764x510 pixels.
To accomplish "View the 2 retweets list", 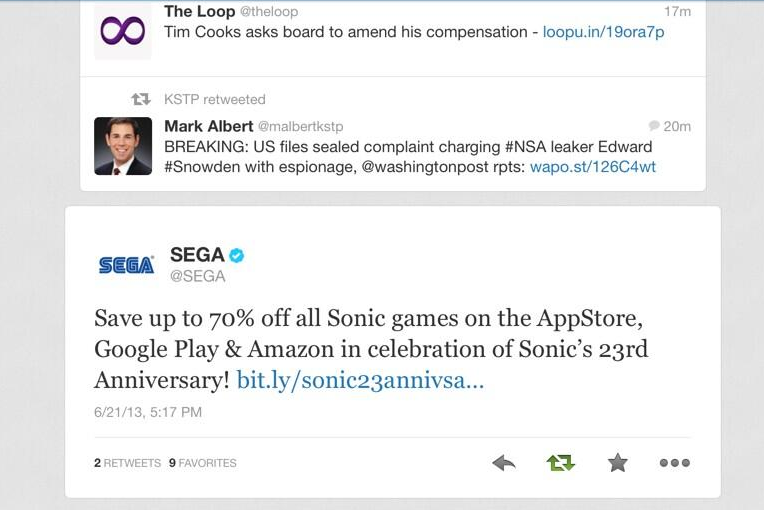I will [x=127, y=463].
